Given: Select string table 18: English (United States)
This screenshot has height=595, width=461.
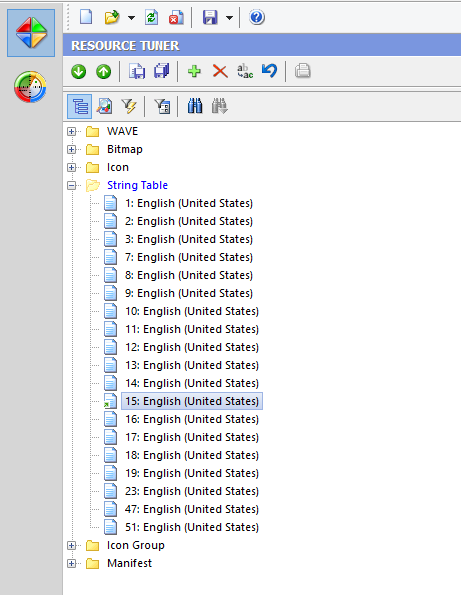Looking at the screenshot, I should click(192, 455).
